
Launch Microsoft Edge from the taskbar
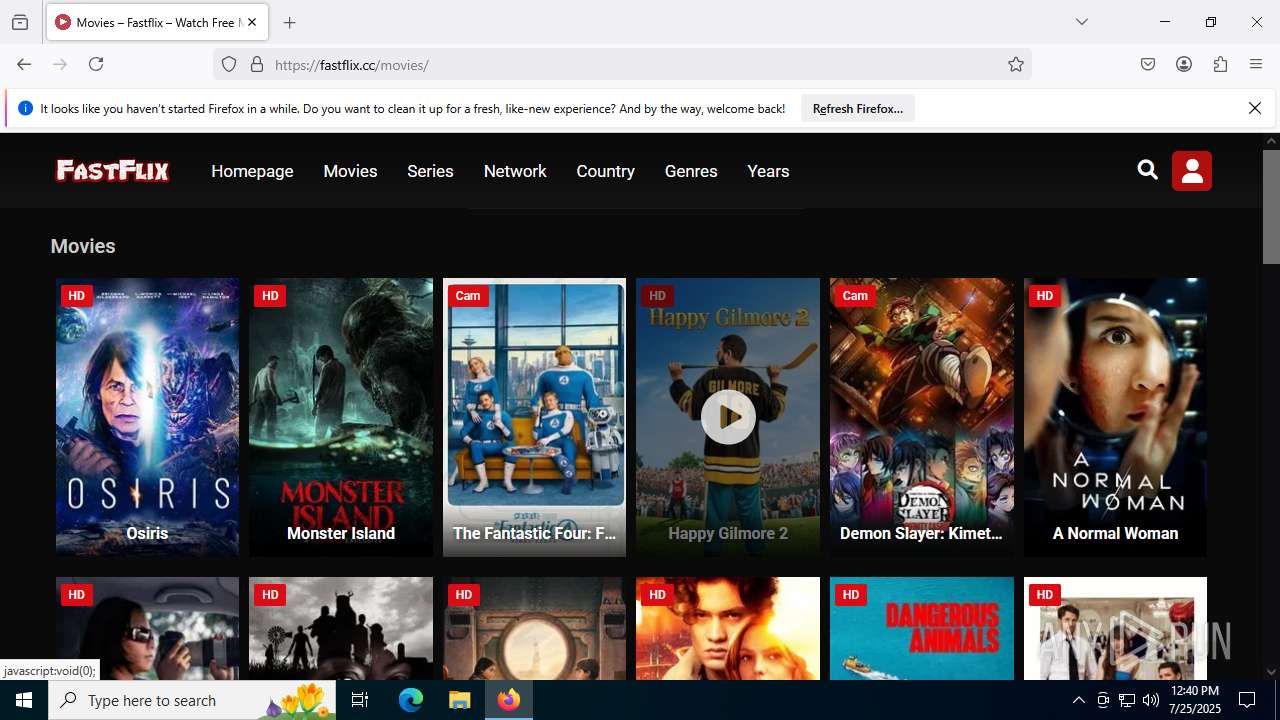pyautogui.click(x=411, y=700)
